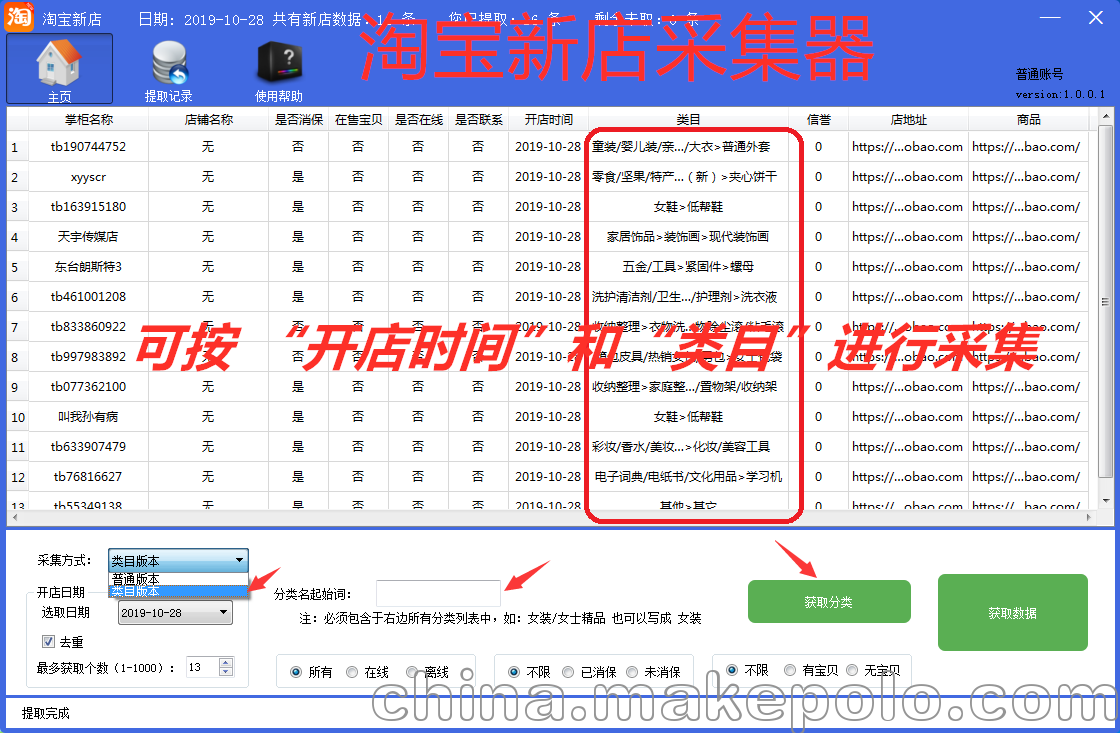The height and width of the screenshot is (733, 1120).
Task: Open the 使用帮助 help icon
Action: 279,71
